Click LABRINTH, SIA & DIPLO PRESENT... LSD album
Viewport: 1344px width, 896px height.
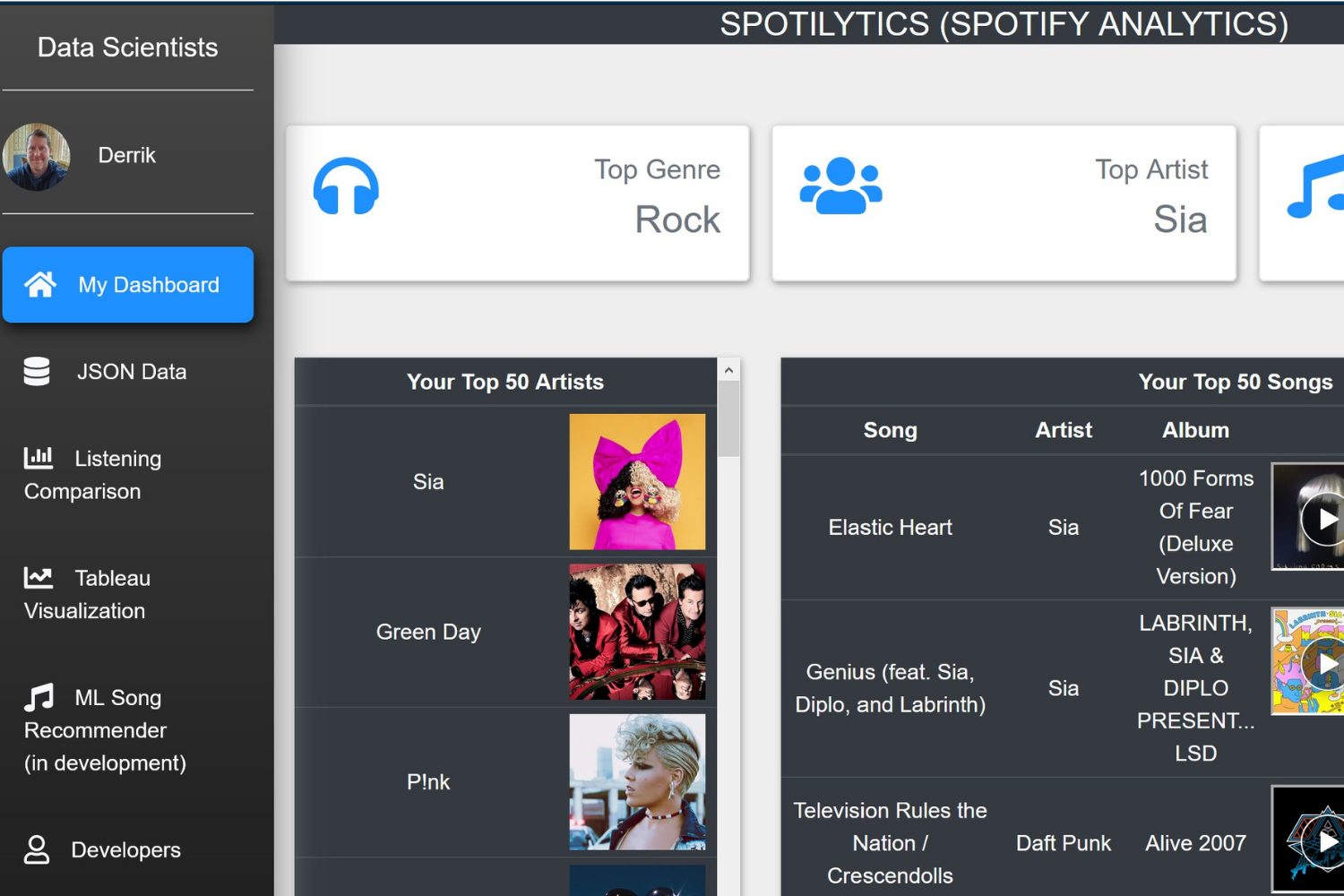[1195, 688]
